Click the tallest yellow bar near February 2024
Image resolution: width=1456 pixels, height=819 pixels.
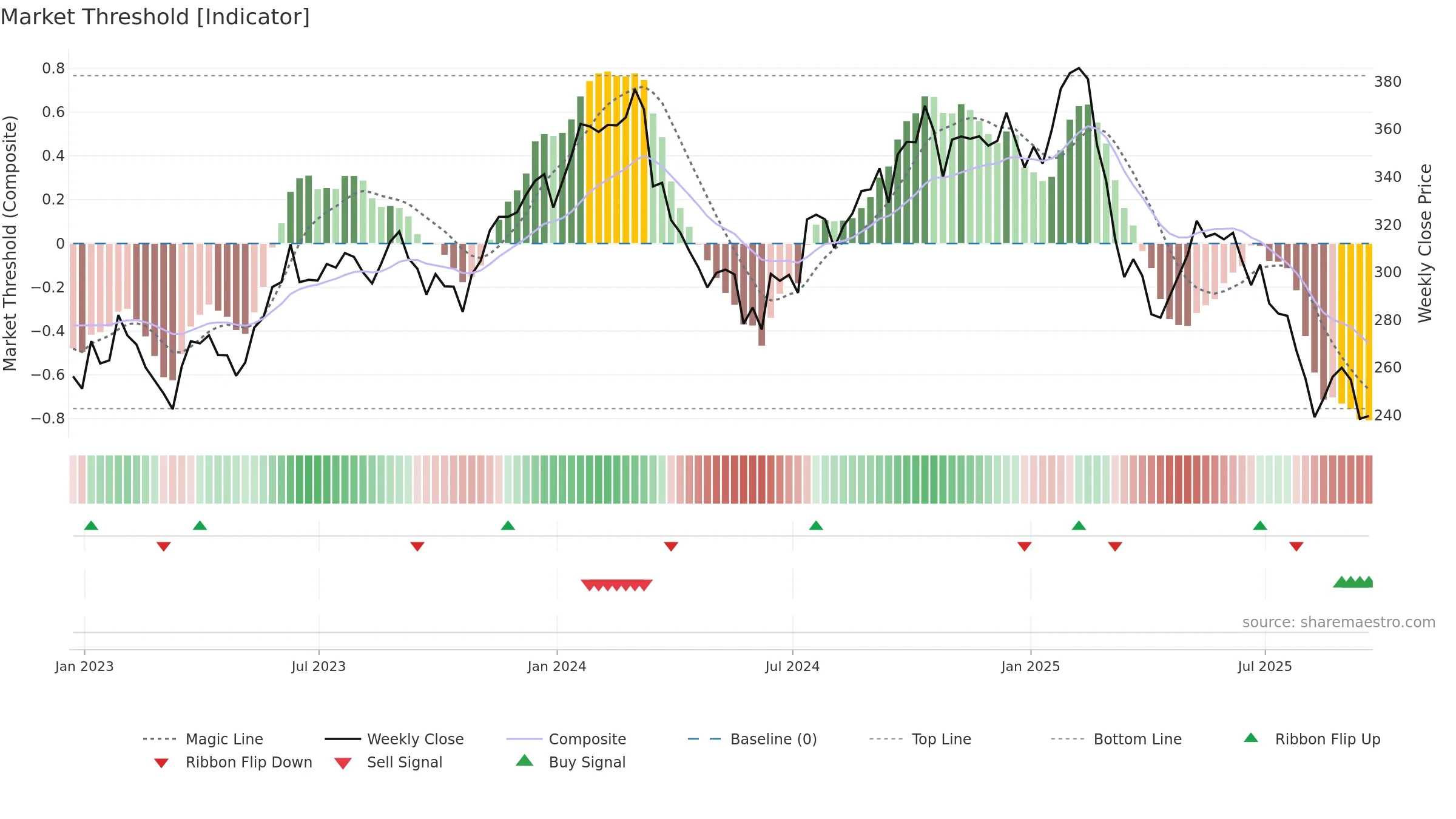tap(607, 158)
